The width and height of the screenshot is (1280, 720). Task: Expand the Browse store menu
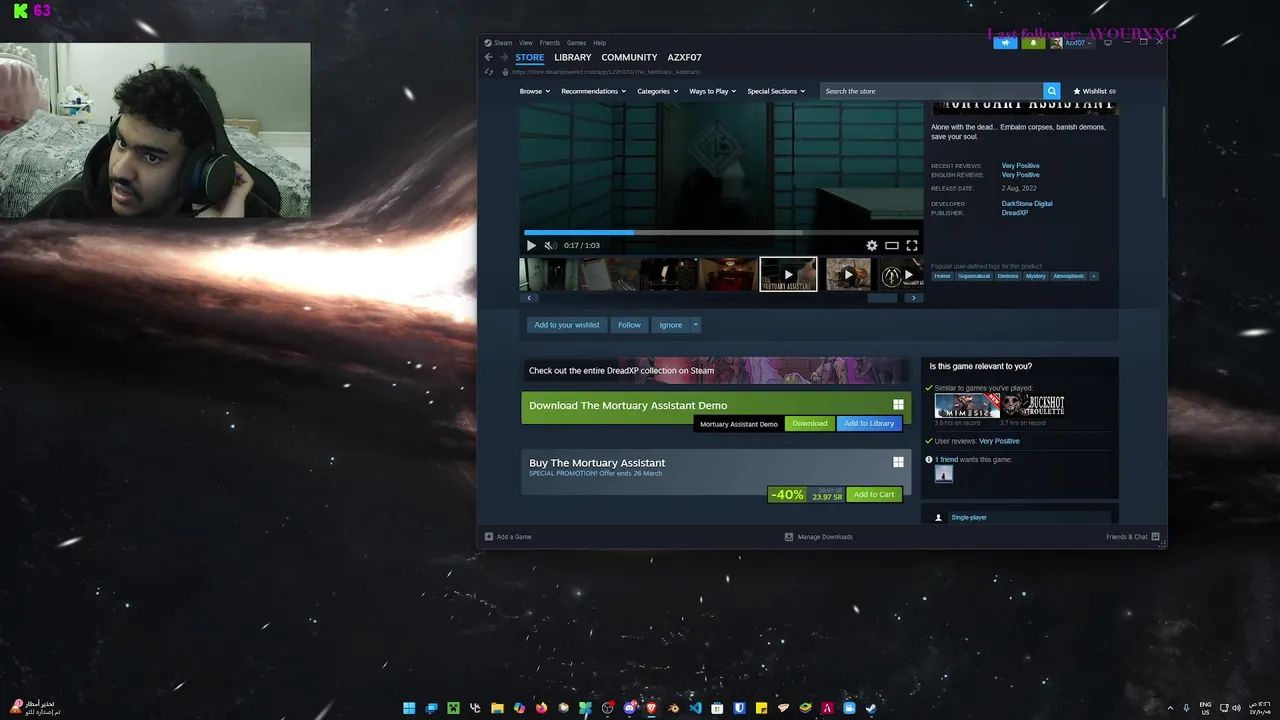click(533, 91)
